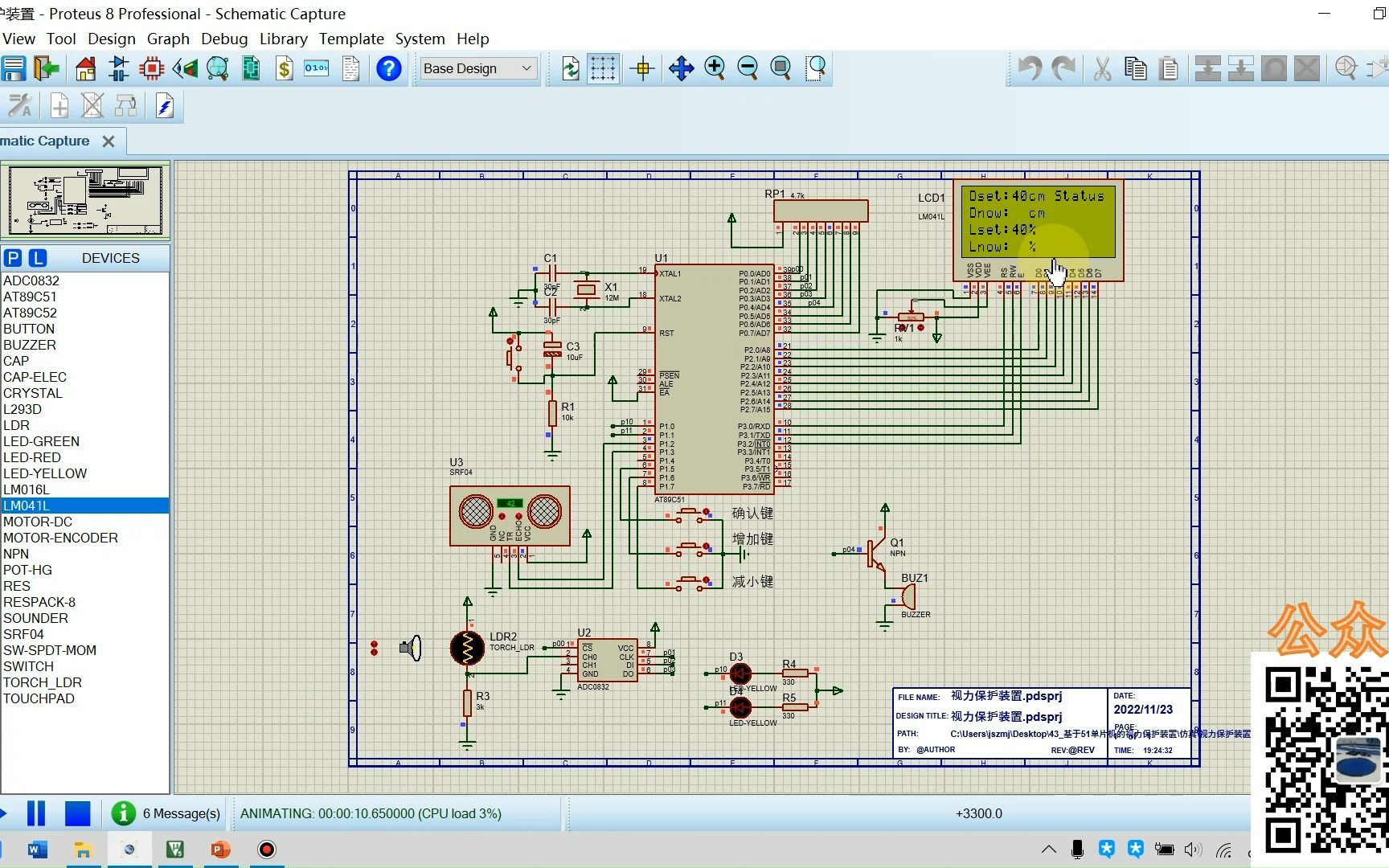Click the Pick Parts from Library icon
Screen dimensions: 1389x868
(x=1346, y=68)
